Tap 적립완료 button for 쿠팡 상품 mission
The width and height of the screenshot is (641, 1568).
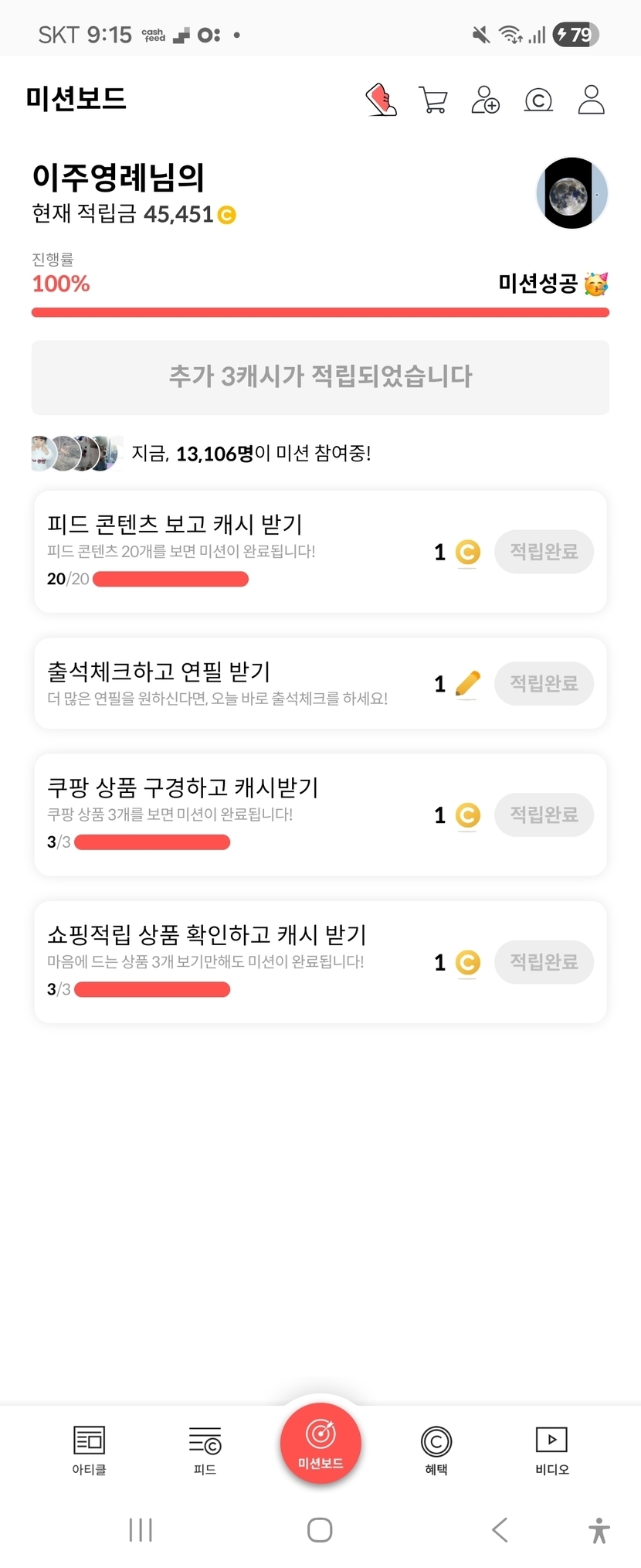tap(544, 815)
